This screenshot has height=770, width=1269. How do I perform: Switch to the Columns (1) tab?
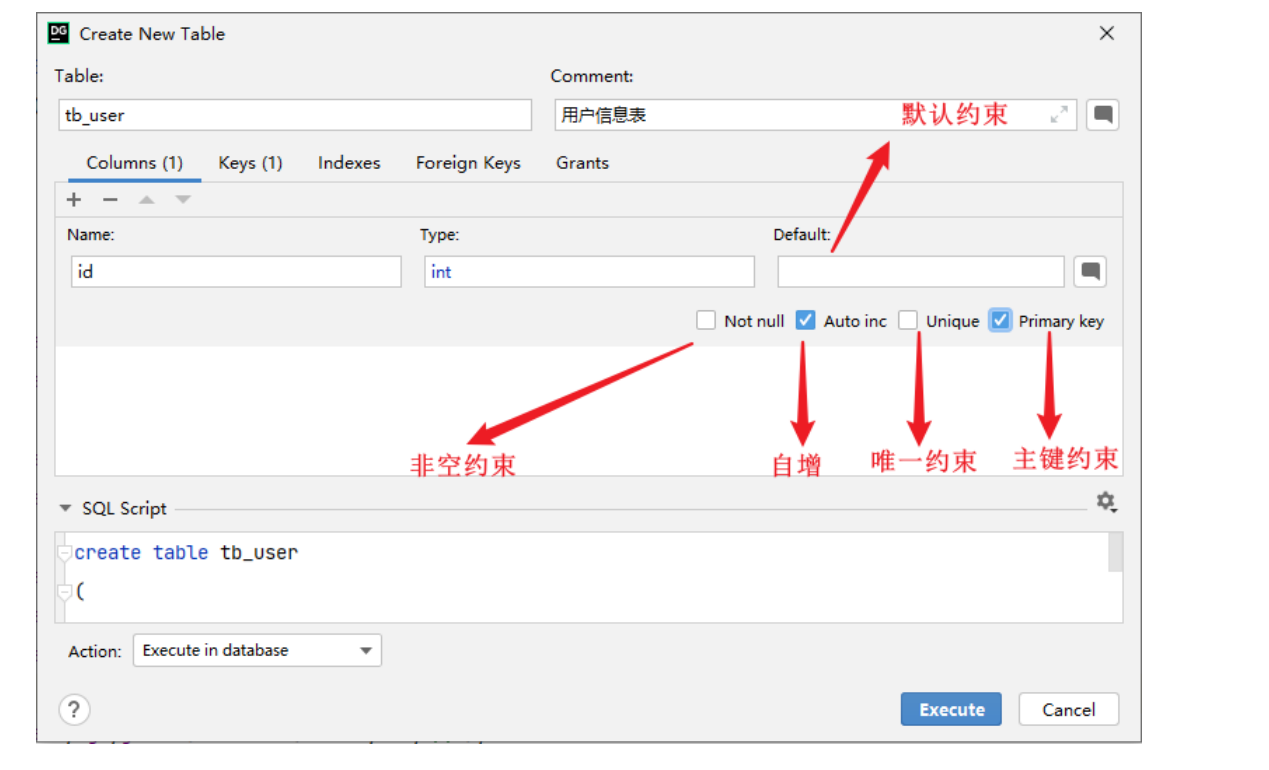point(135,163)
